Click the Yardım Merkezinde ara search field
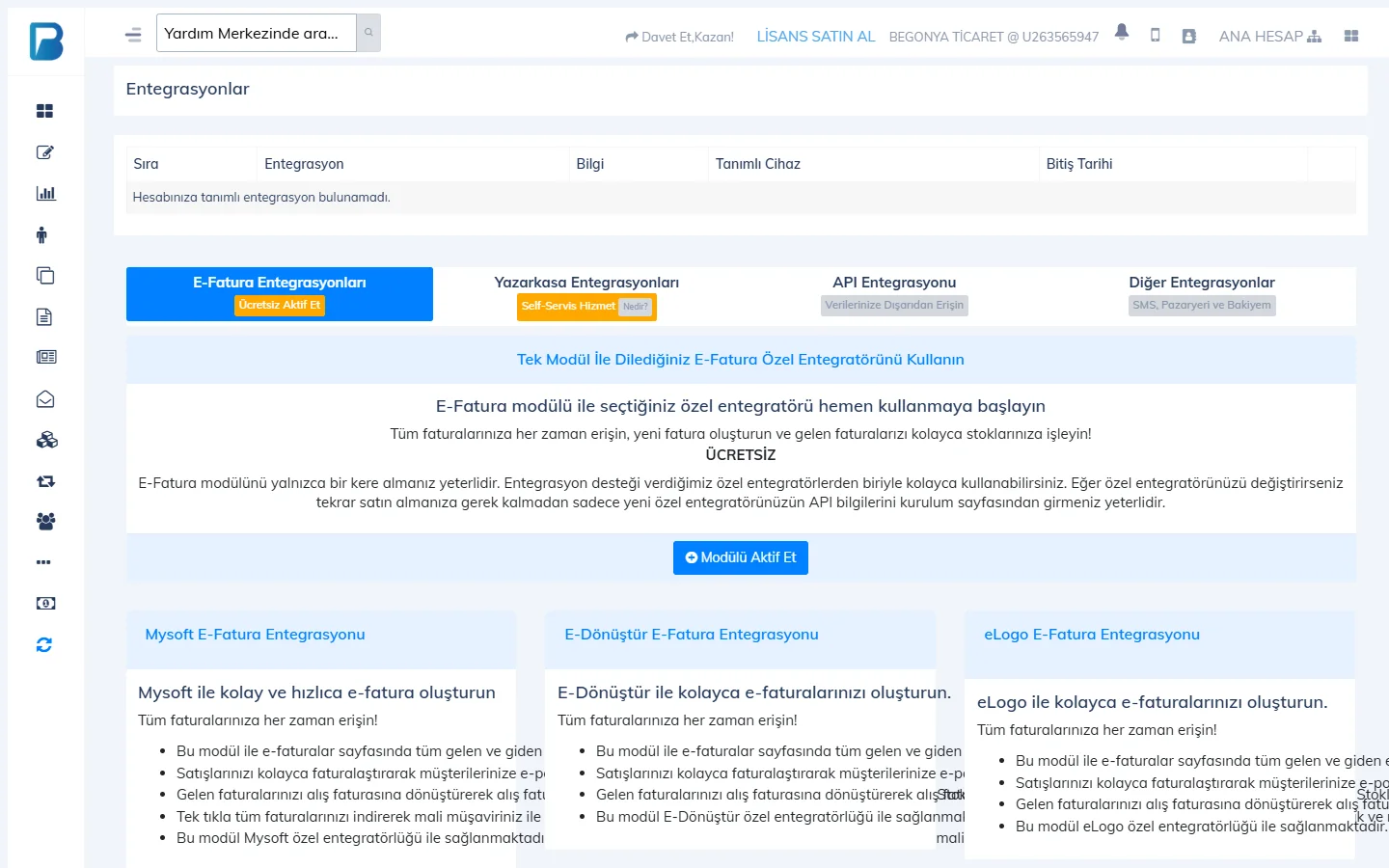 pyautogui.click(x=257, y=33)
